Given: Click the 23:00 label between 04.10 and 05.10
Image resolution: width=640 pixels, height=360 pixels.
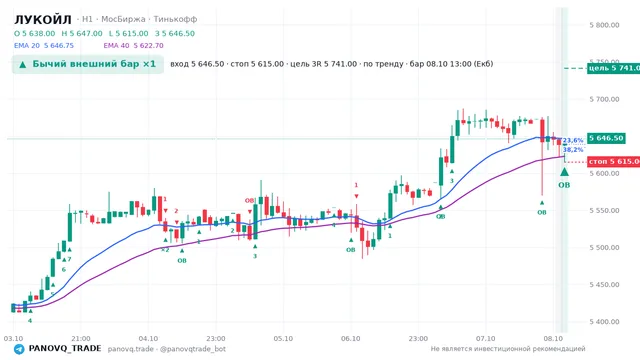Looking at the screenshot, I should coord(216,339).
